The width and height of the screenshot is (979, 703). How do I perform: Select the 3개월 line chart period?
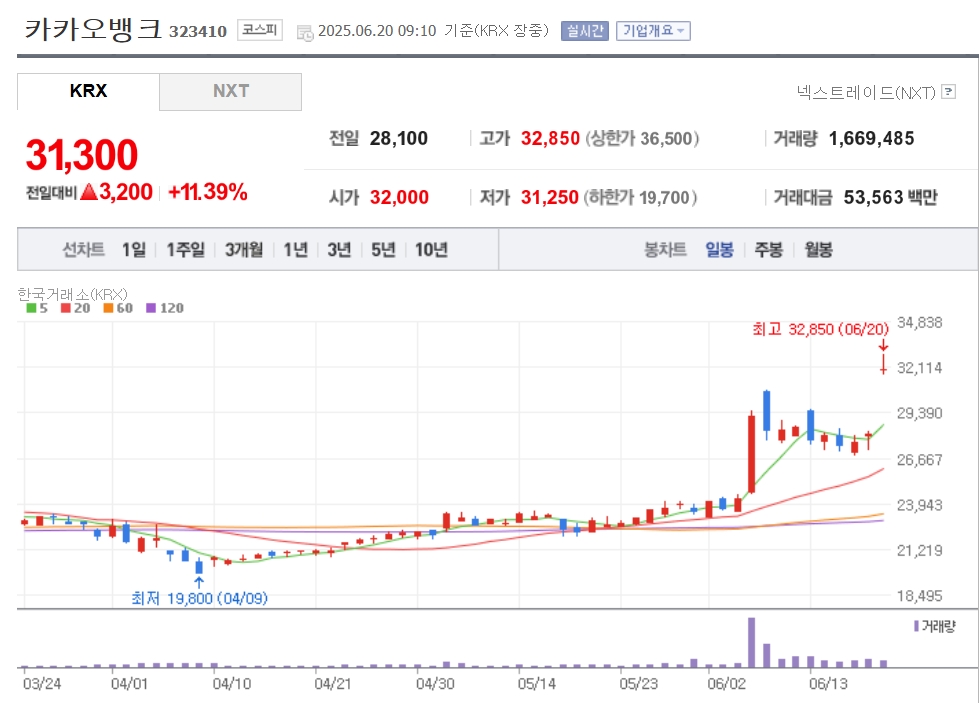tap(244, 250)
